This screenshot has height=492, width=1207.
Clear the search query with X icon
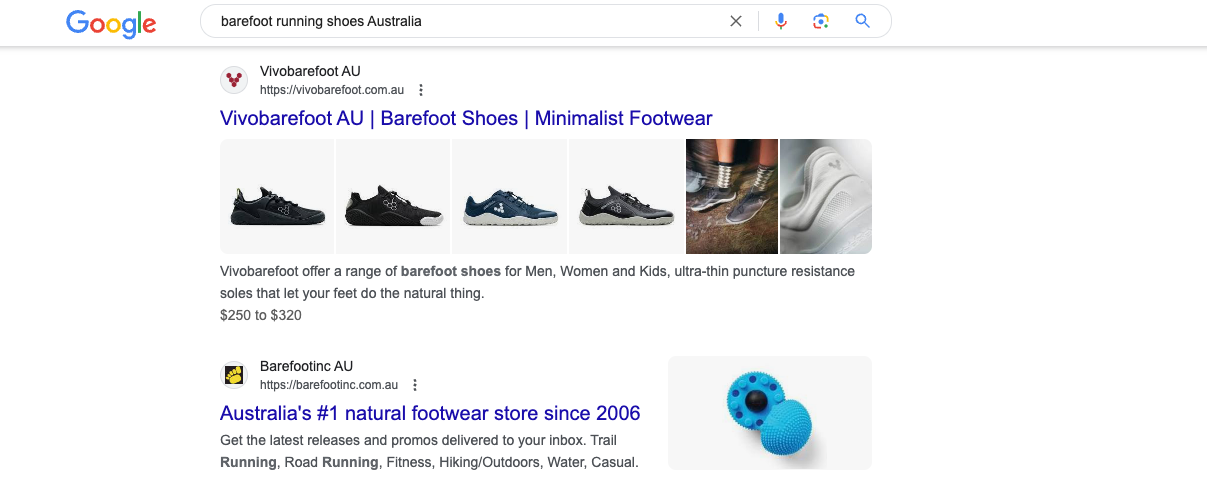point(736,21)
